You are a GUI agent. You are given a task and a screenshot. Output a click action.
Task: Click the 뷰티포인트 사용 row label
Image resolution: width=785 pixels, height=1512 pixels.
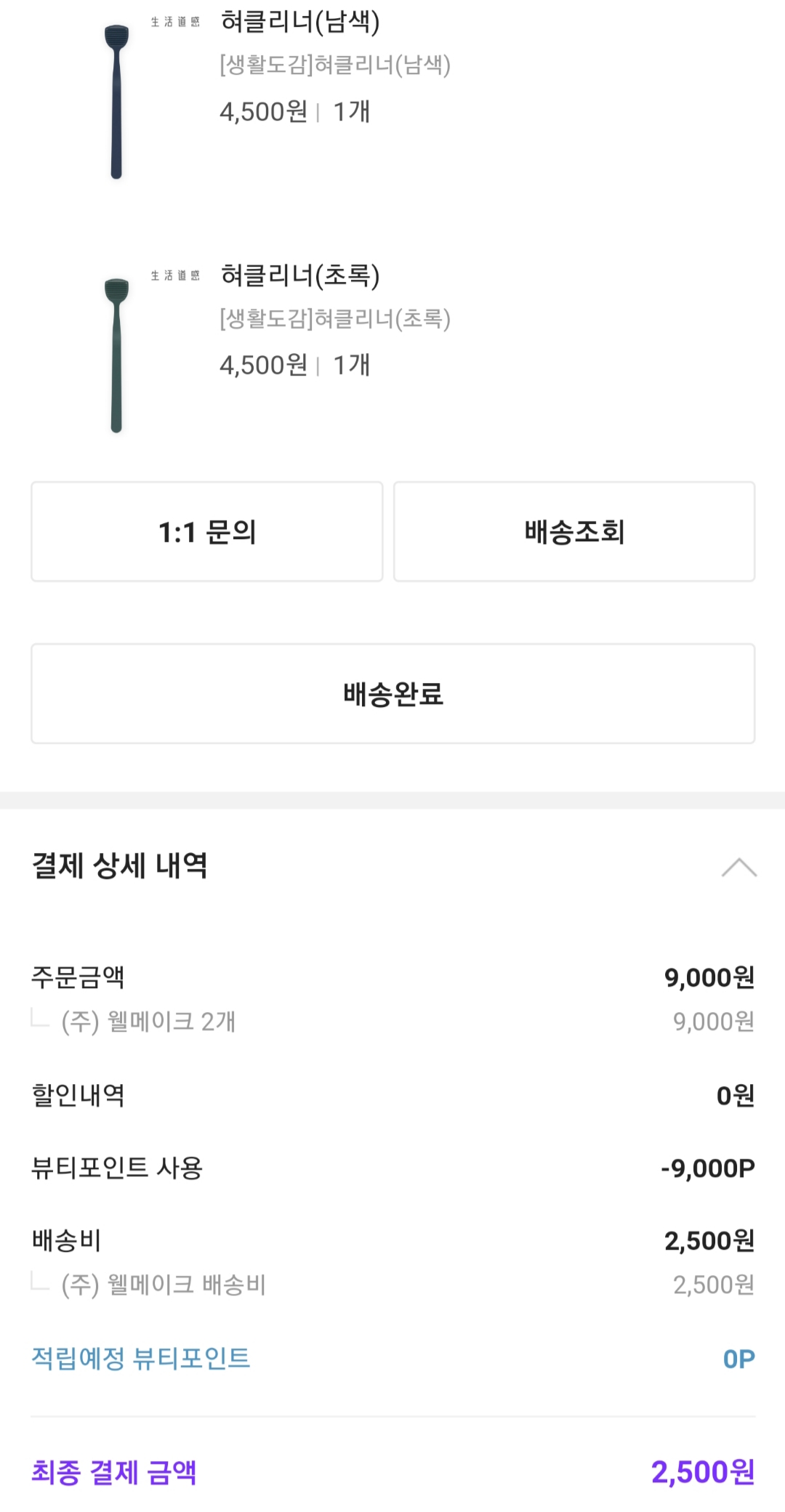coord(117,1168)
